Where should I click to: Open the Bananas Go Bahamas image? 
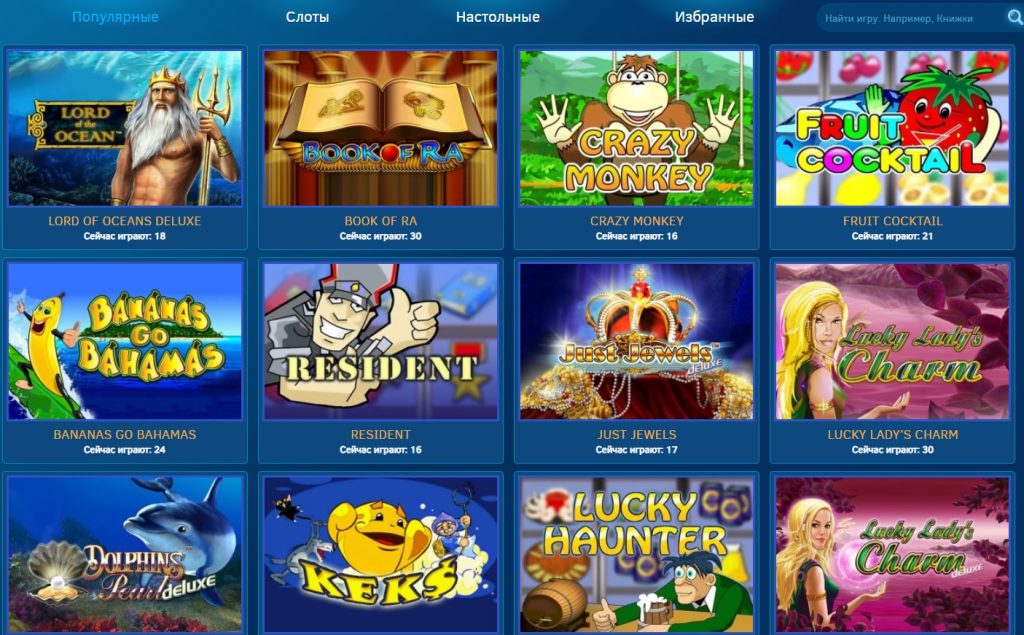point(125,342)
